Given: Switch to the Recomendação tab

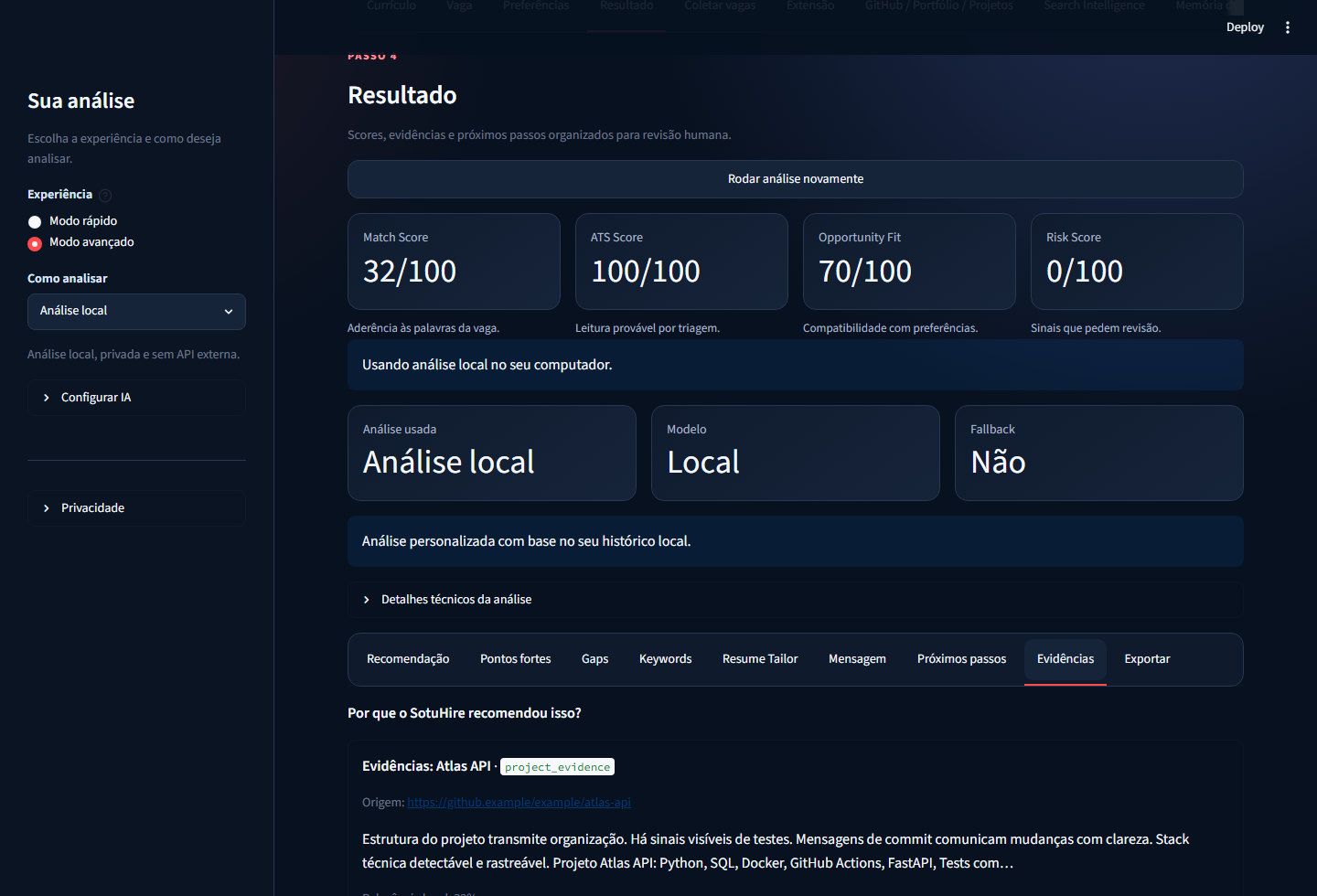Looking at the screenshot, I should click(x=408, y=659).
